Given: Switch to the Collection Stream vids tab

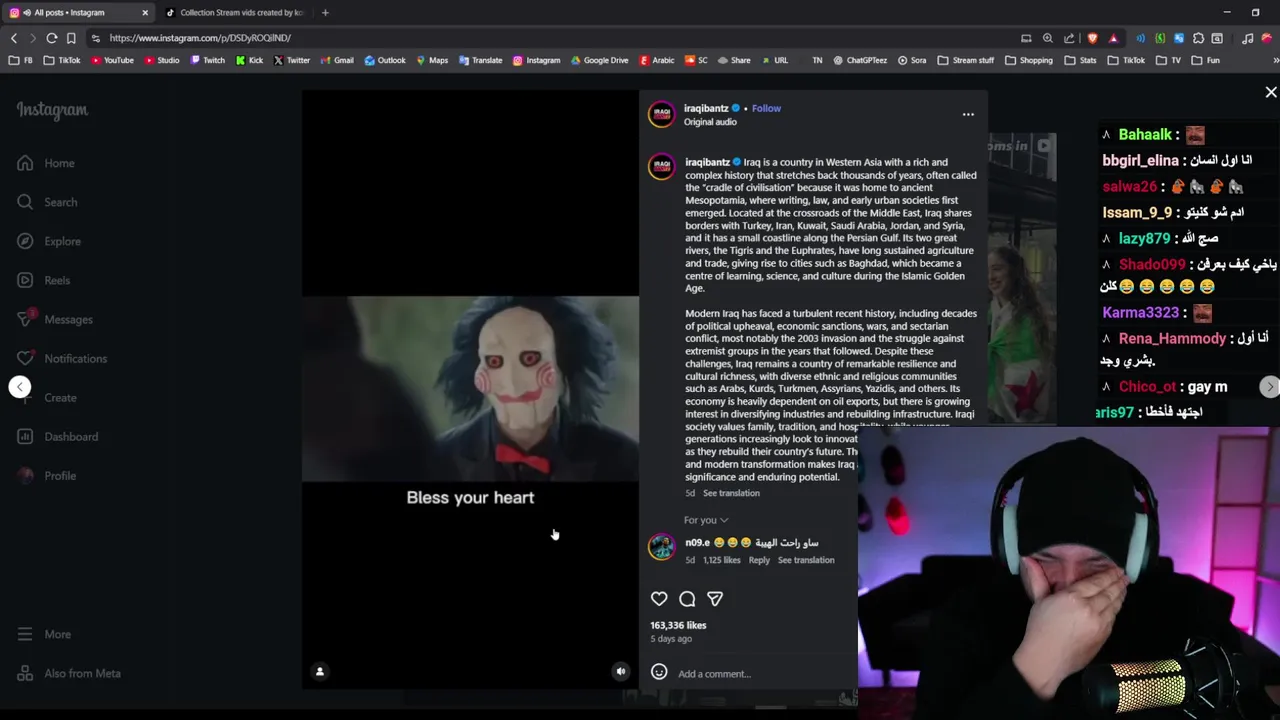Looking at the screenshot, I should coord(235,13).
